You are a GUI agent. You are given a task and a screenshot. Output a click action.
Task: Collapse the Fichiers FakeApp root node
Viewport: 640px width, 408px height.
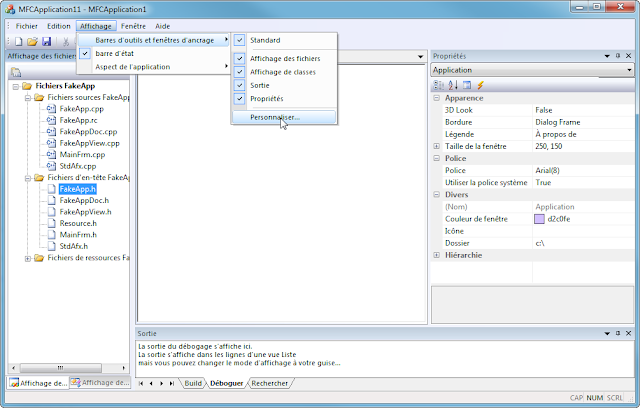16,86
